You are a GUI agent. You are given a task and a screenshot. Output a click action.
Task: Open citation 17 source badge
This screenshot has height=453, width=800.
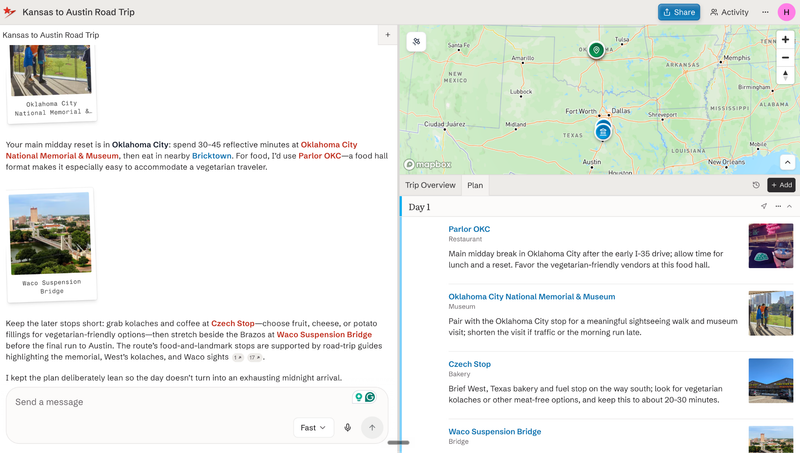(255, 358)
